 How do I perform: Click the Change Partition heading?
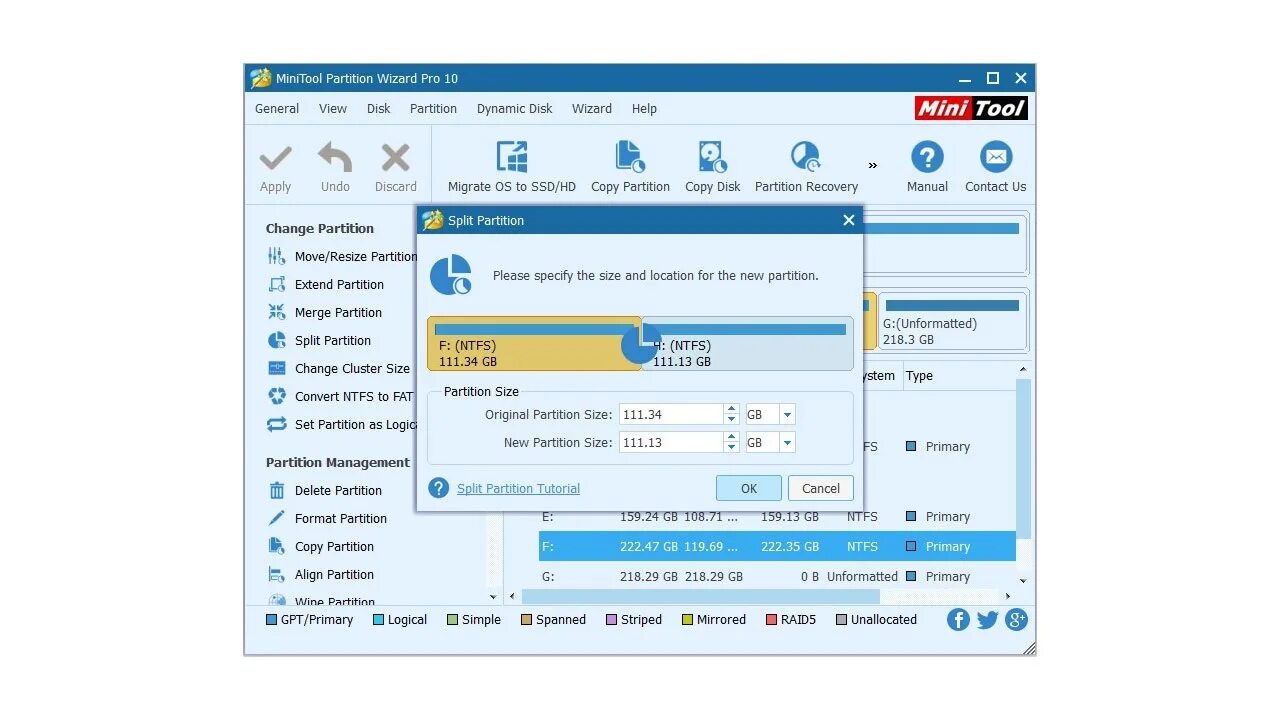(320, 229)
